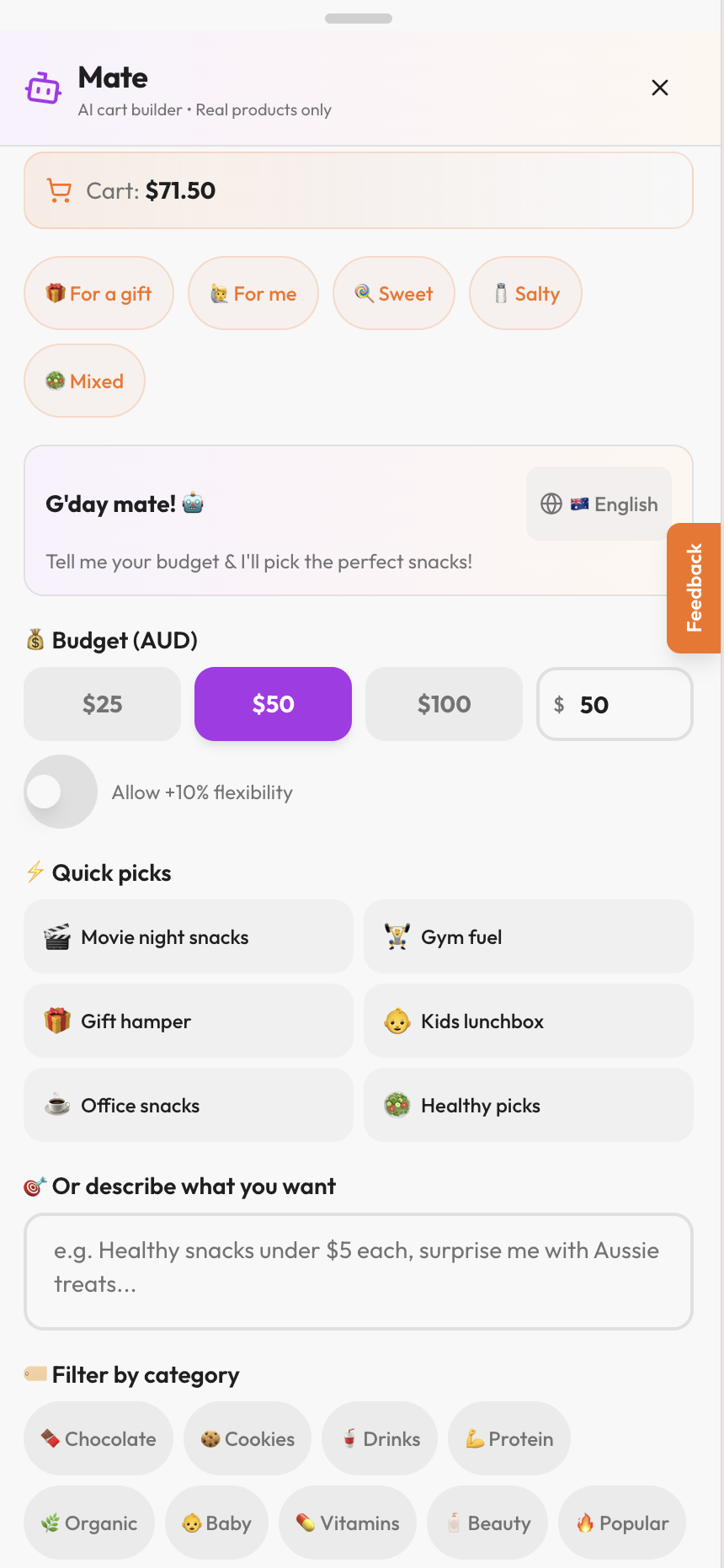Filter by Chocolate category

[98, 1438]
